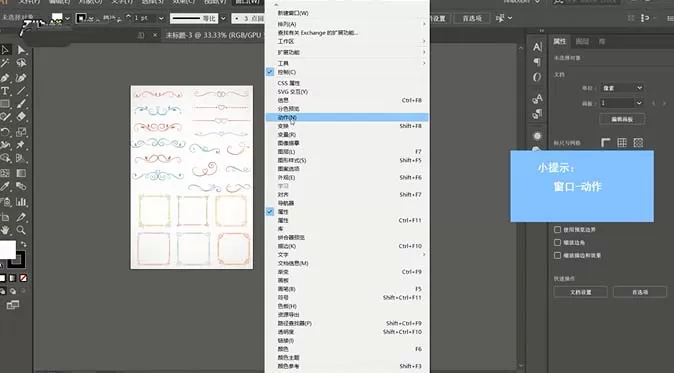
Task: Select the Rectangle tool
Action: (5, 104)
